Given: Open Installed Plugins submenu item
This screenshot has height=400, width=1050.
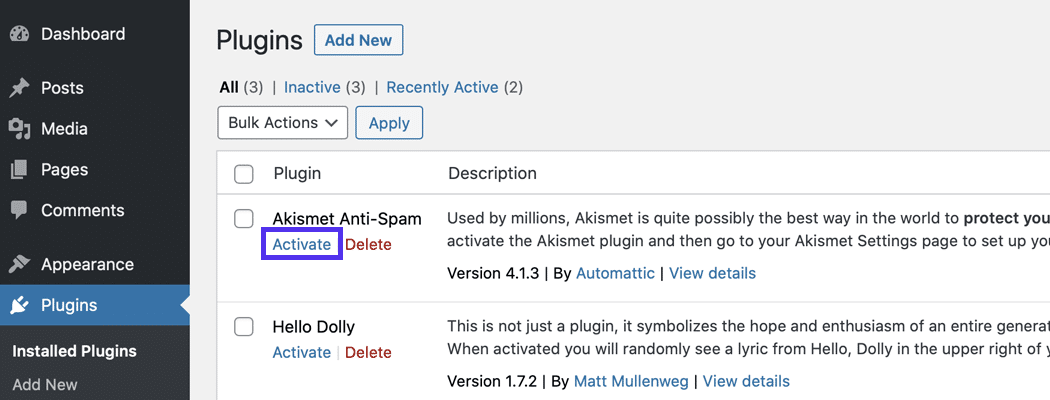Looking at the screenshot, I should (x=74, y=351).
